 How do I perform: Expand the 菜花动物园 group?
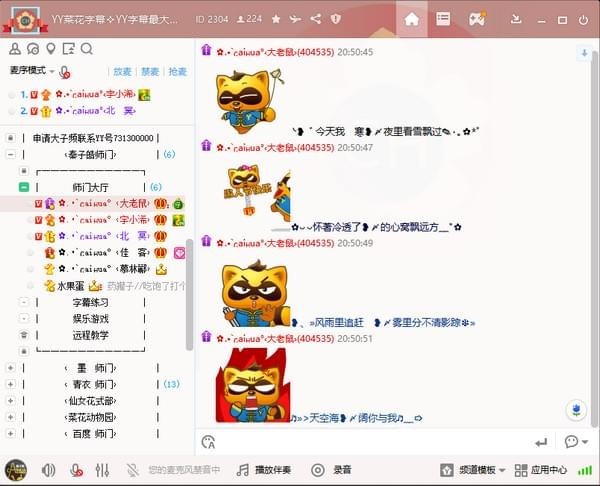point(11,417)
